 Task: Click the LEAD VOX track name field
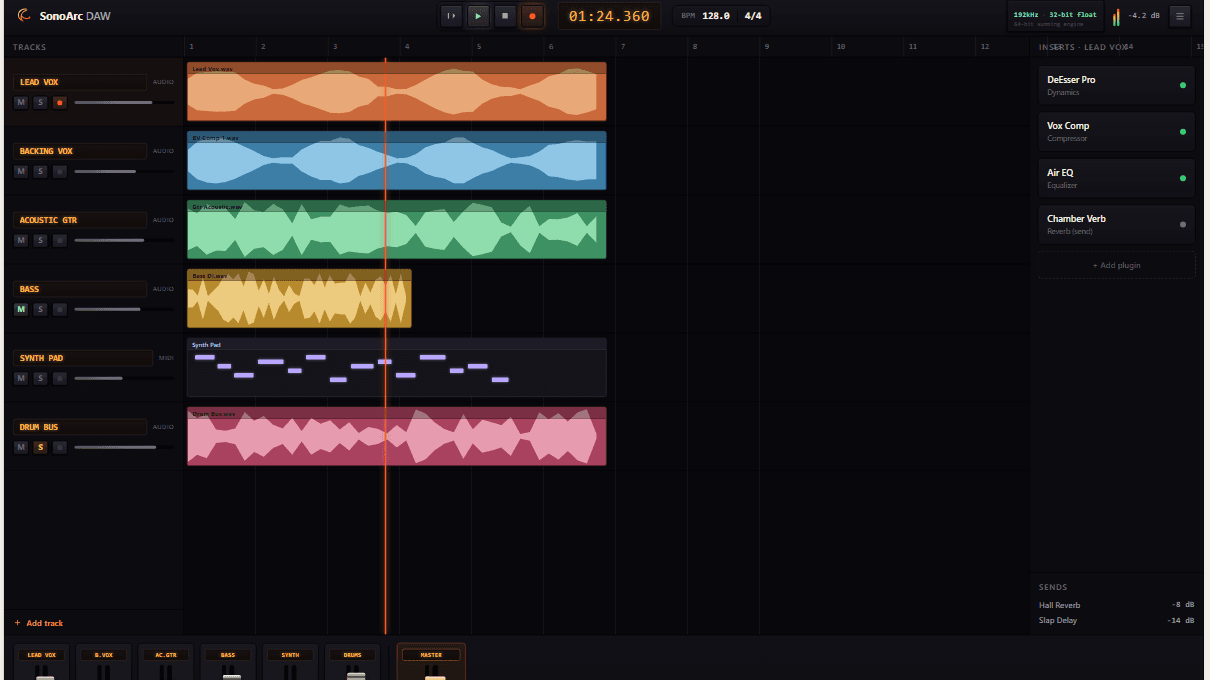(80, 82)
